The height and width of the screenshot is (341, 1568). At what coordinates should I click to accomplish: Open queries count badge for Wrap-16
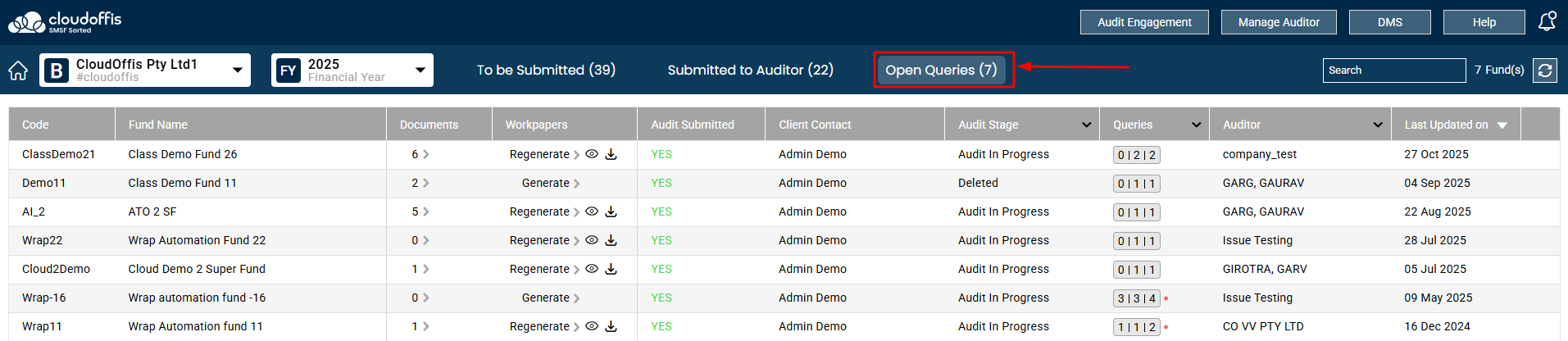point(1136,298)
